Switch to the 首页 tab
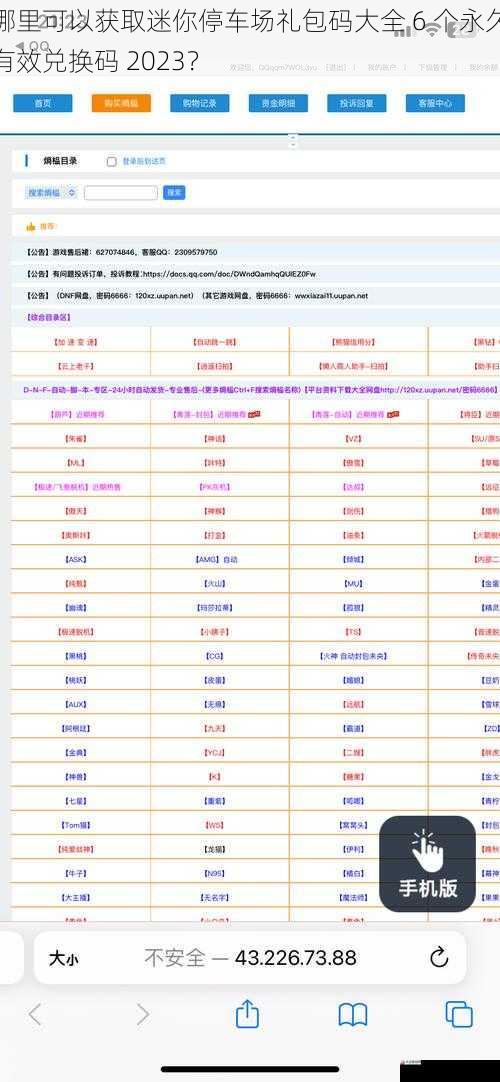The width and height of the screenshot is (500, 1082). (x=43, y=103)
